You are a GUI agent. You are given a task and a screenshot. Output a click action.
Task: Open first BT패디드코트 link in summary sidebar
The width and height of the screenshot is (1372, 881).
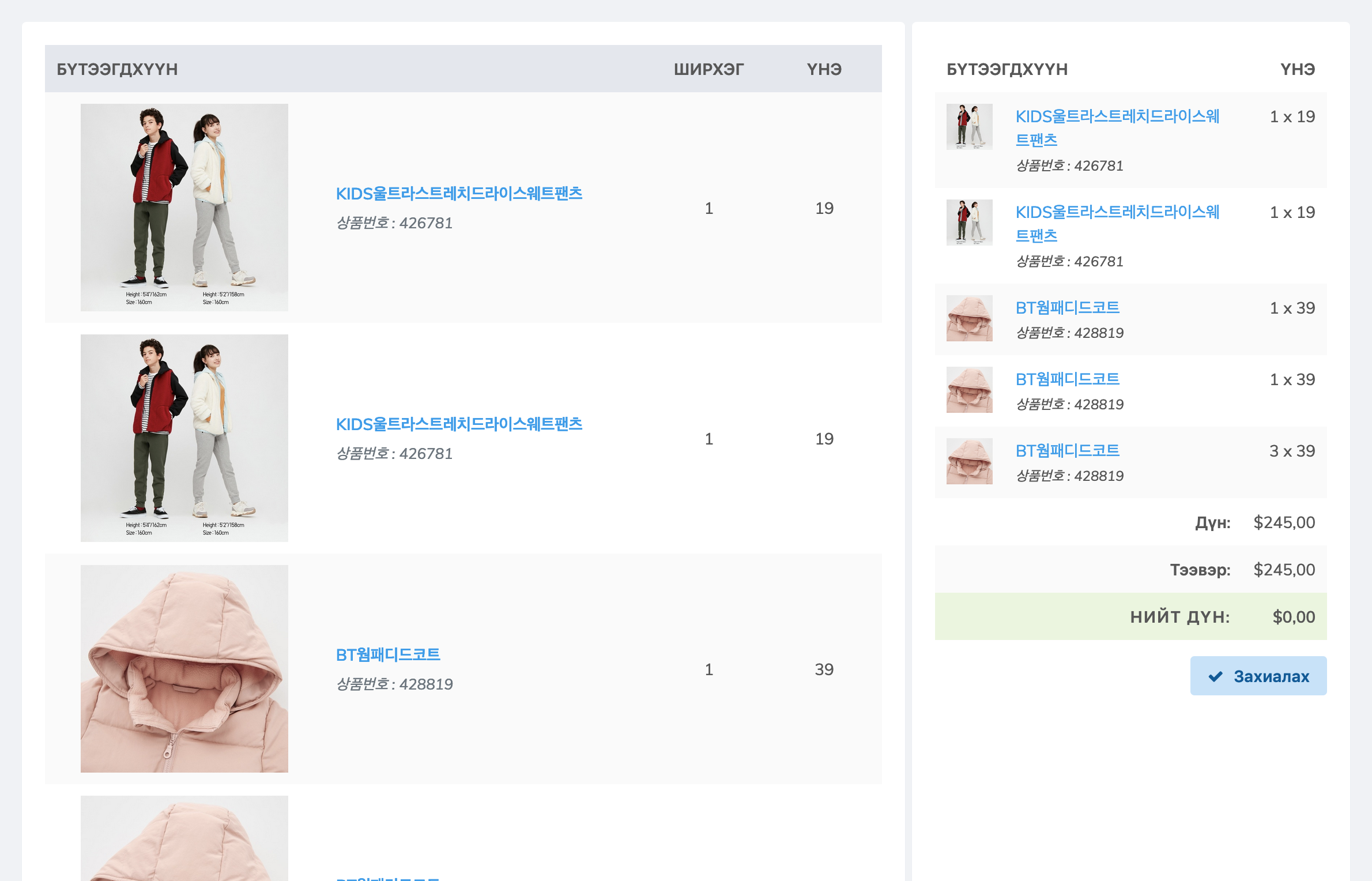(1068, 307)
